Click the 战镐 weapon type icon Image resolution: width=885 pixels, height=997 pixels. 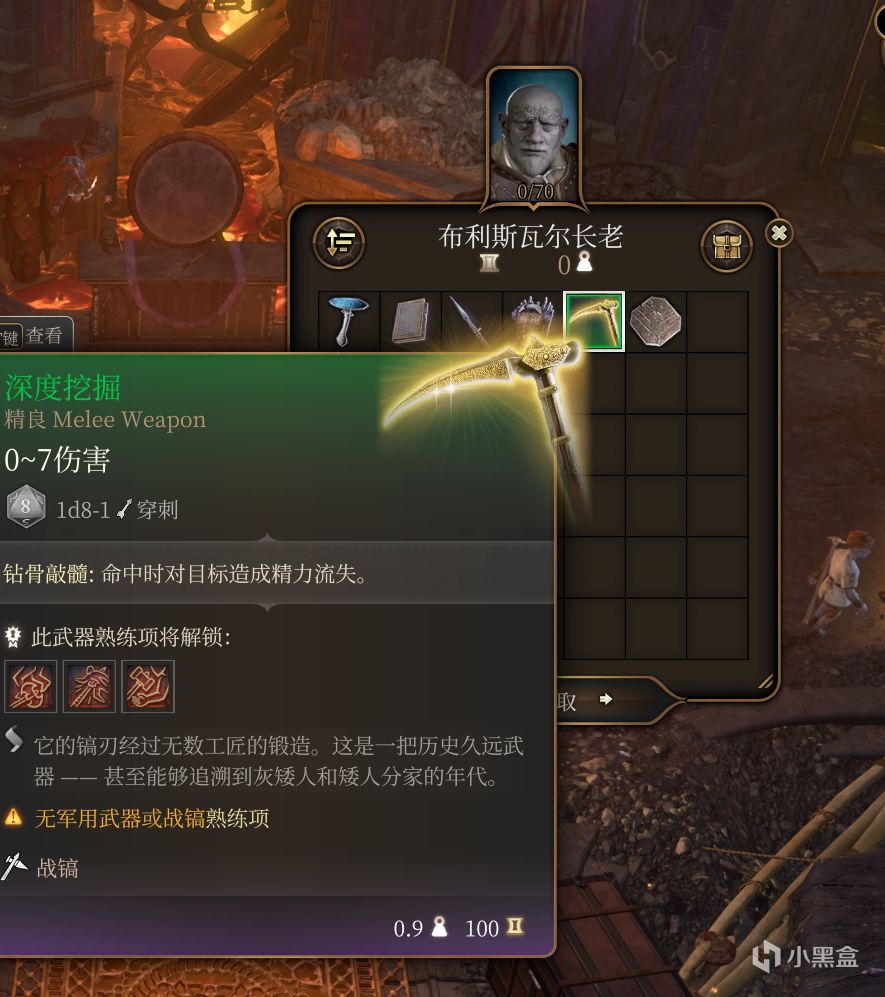[14, 867]
